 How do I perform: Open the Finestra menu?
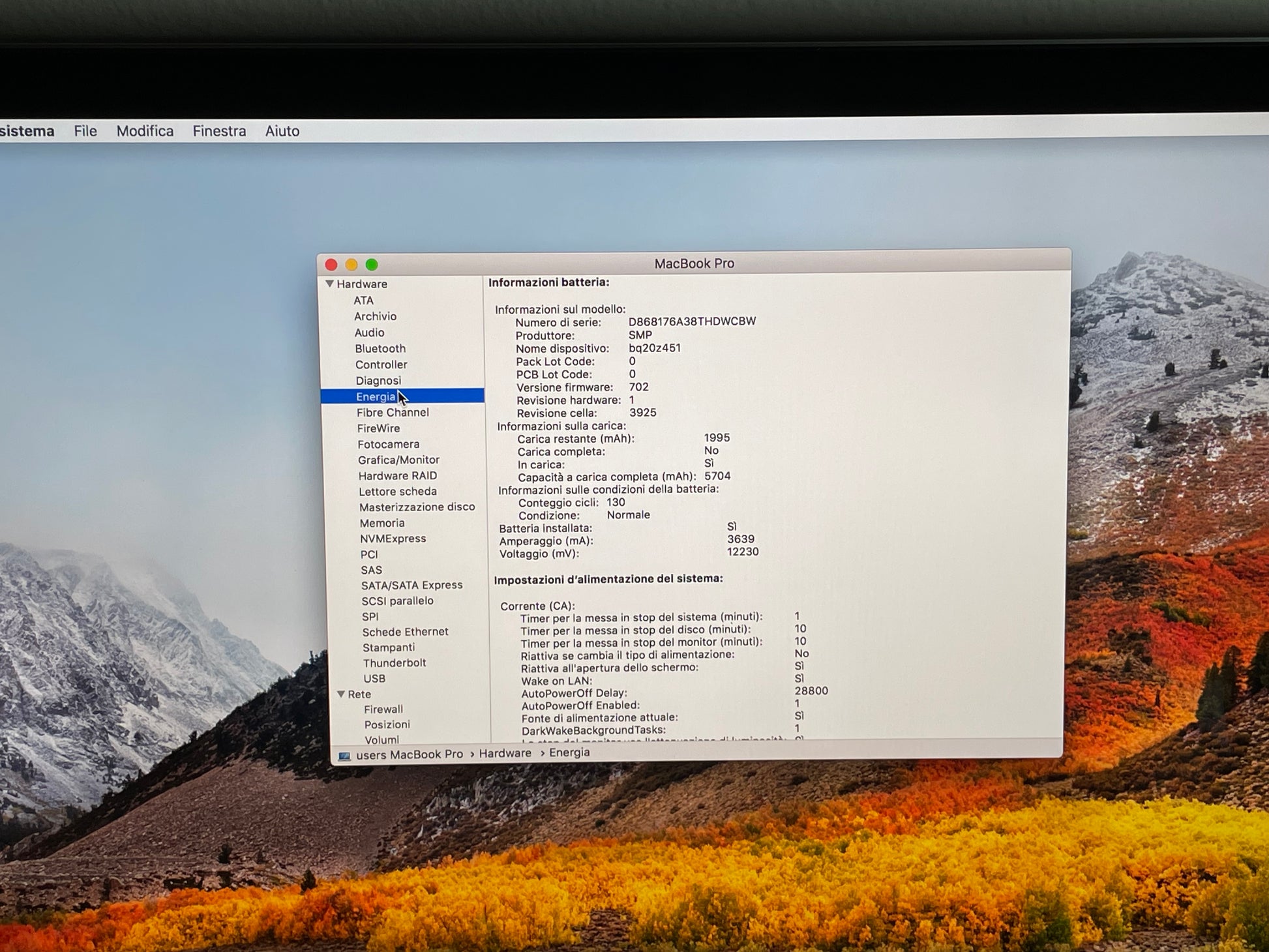pyautogui.click(x=219, y=131)
